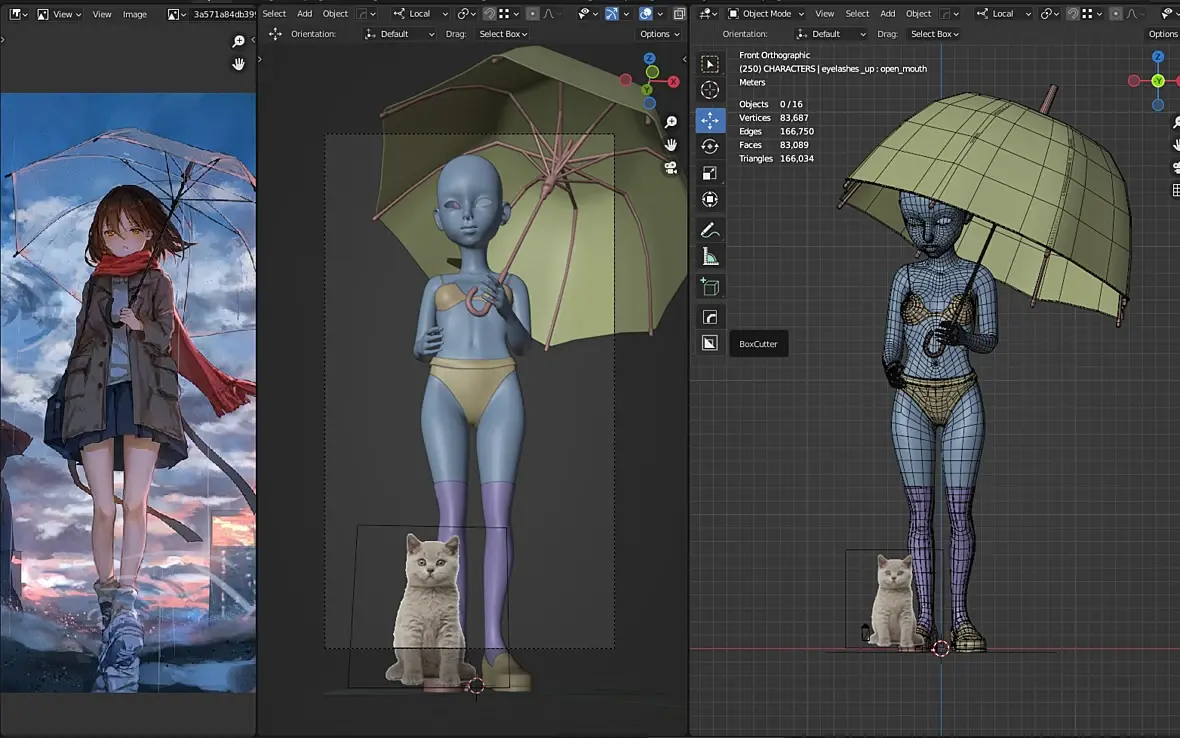Pick the Annotate pencil tool
The width and height of the screenshot is (1180, 738).
pyautogui.click(x=710, y=230)
